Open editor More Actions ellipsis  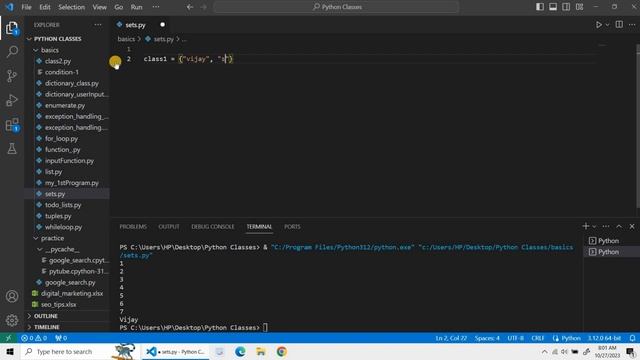pos(632,24)
